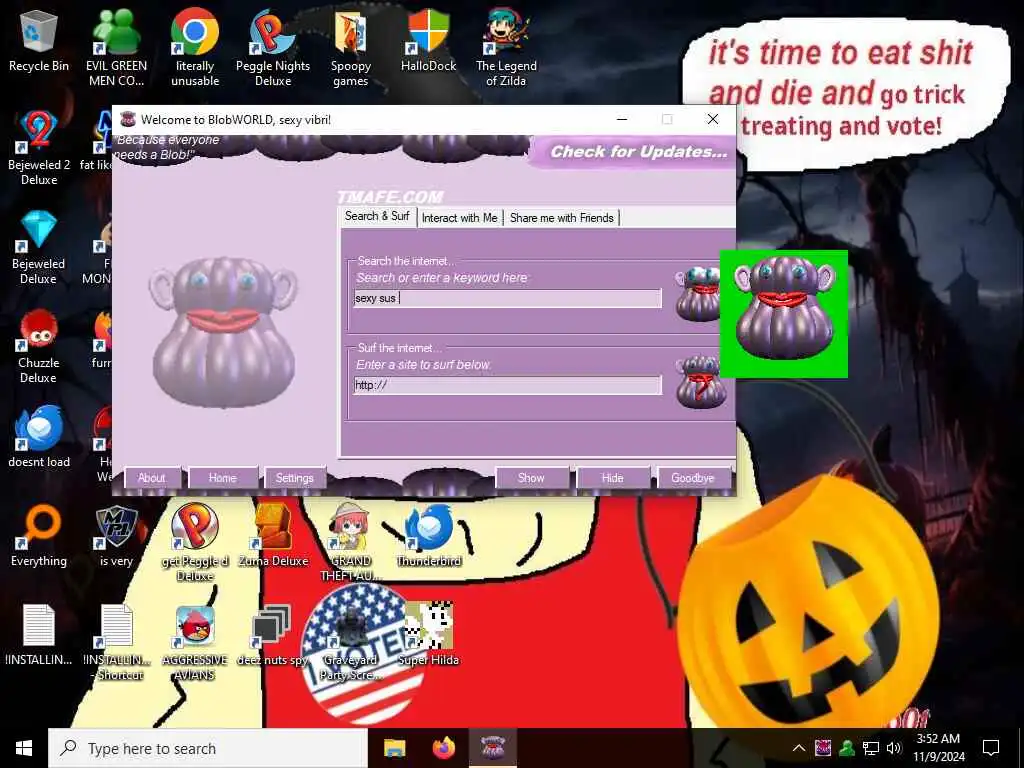Focus the search keyword field containing 'sexy sus'
Viewport: 1024px width, 768px height.
(x=507, y=298)
